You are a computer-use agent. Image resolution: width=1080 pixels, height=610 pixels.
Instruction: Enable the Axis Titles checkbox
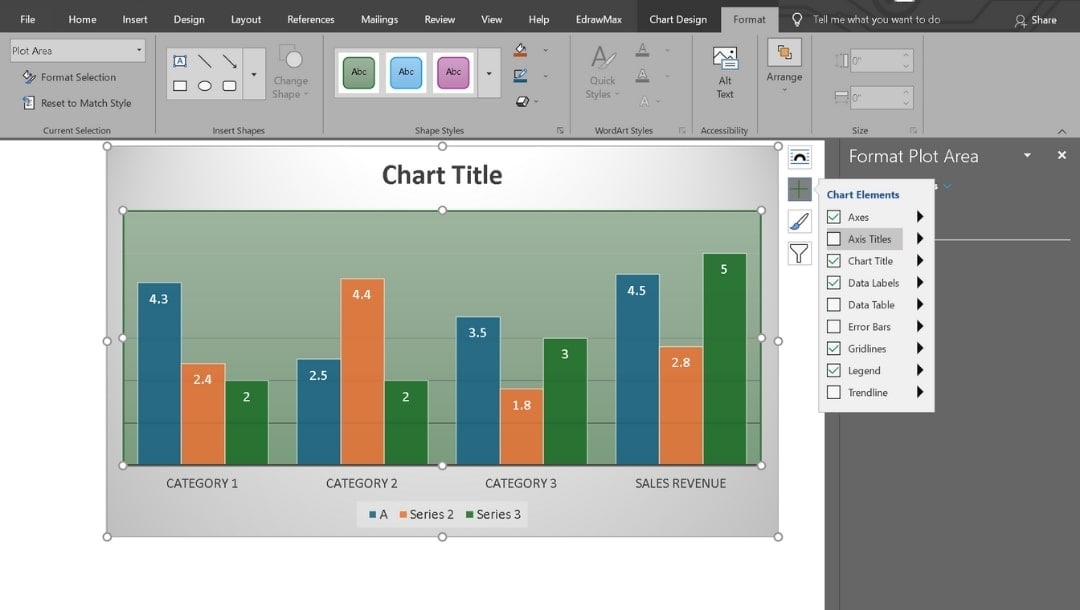(x=833, y=238)
